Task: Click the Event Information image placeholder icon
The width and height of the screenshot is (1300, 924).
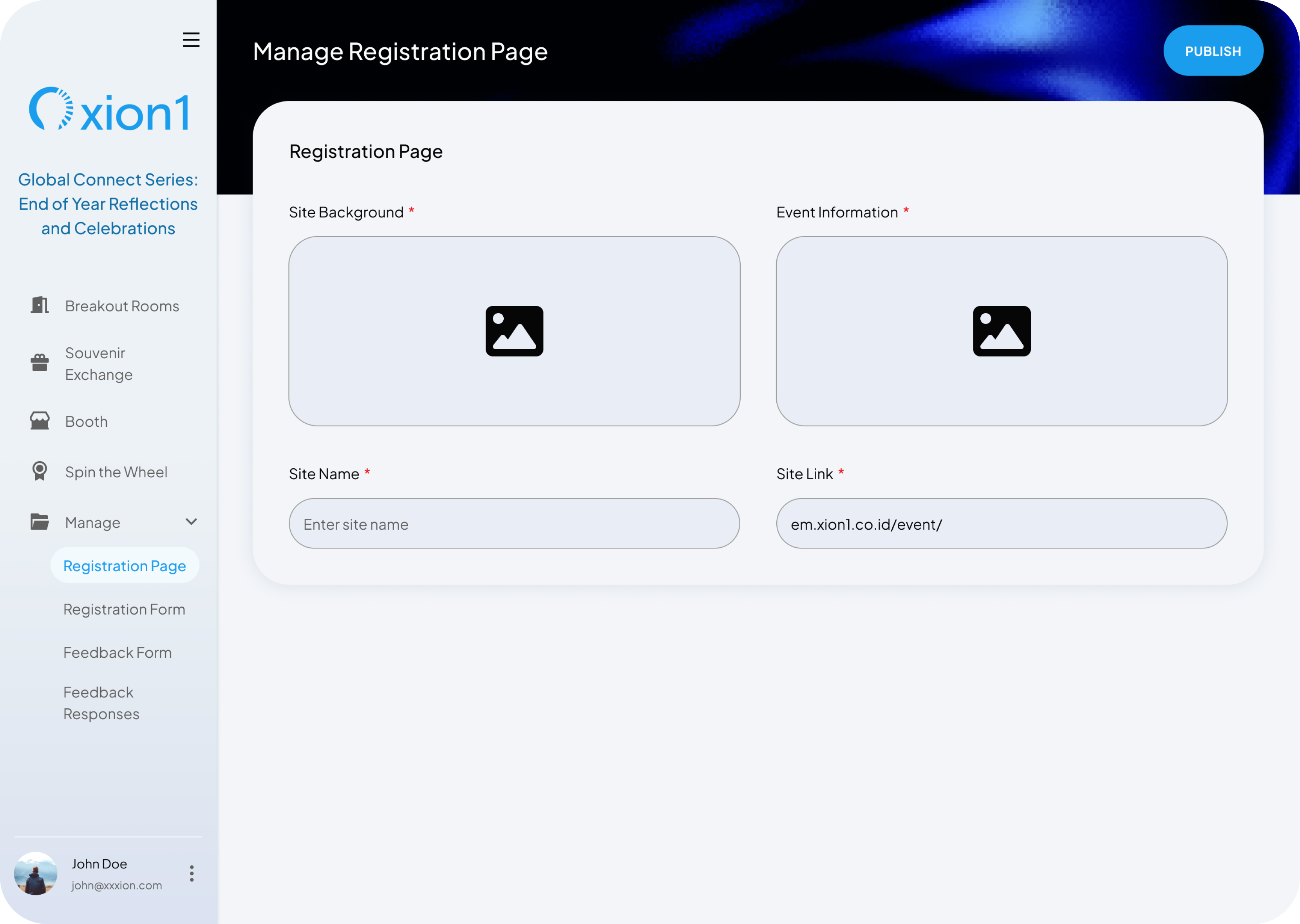Action: click(1001, 331)
